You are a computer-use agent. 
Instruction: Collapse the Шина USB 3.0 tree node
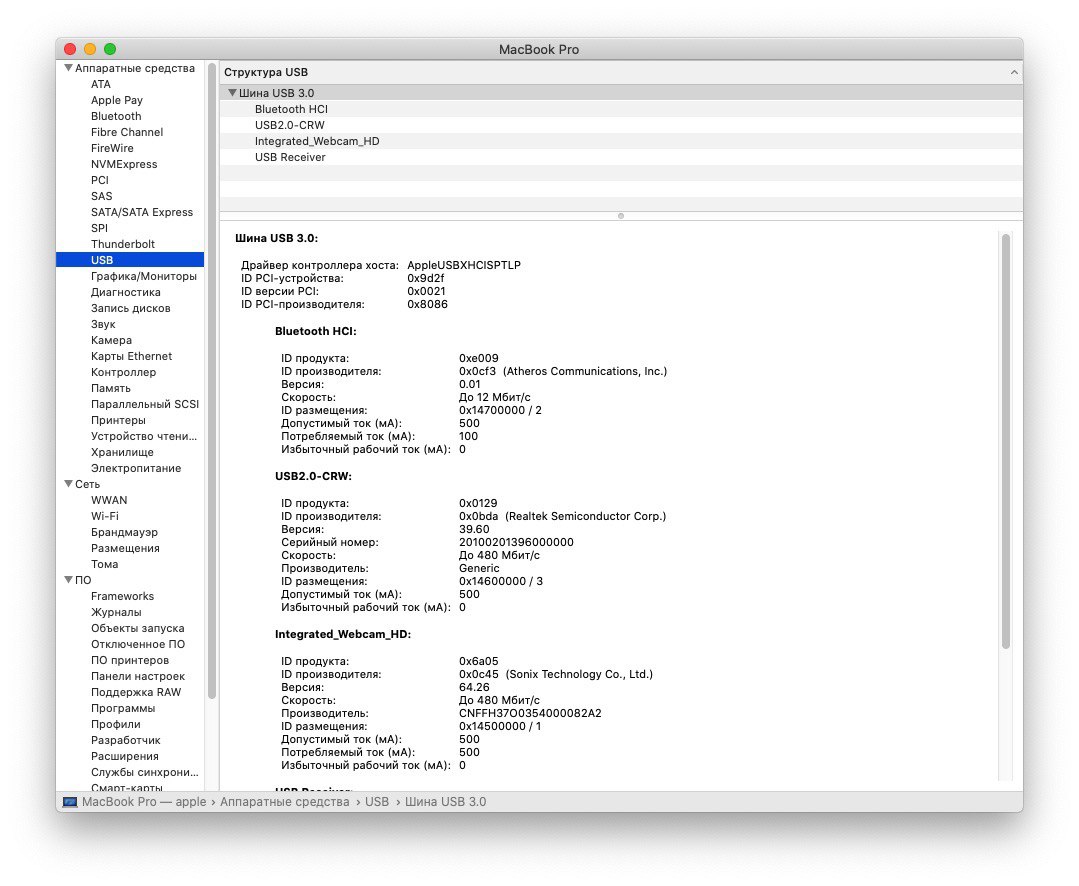coord(233,93)
